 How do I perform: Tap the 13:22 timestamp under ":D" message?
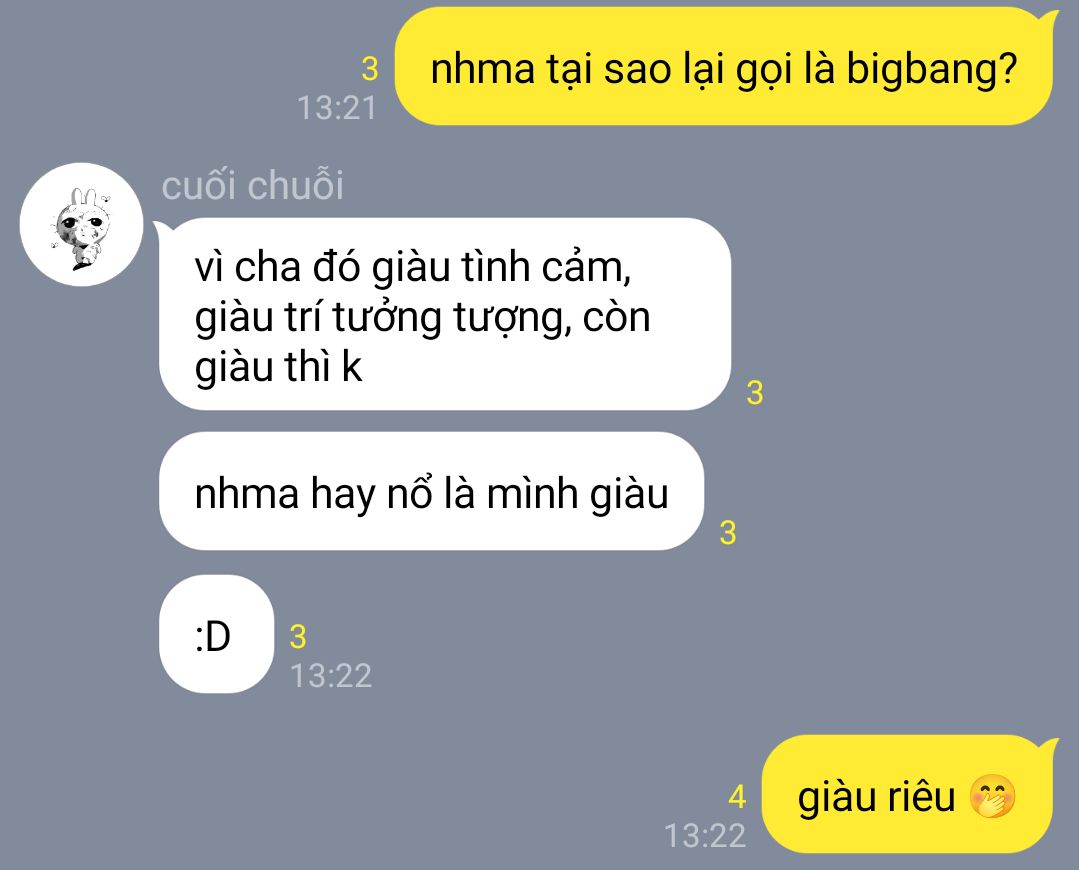click(331, 675)
